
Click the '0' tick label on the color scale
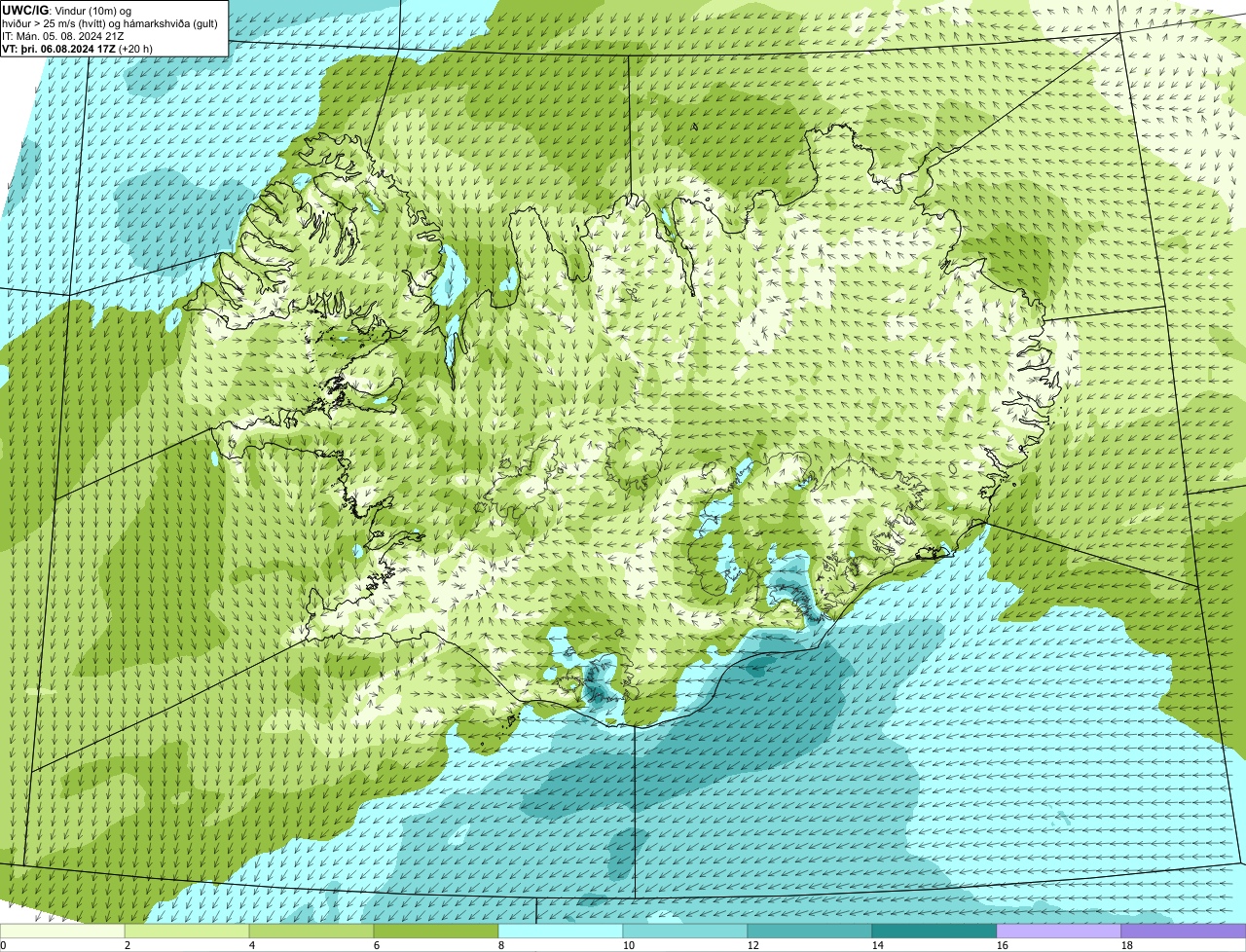[x=3, y=945]
